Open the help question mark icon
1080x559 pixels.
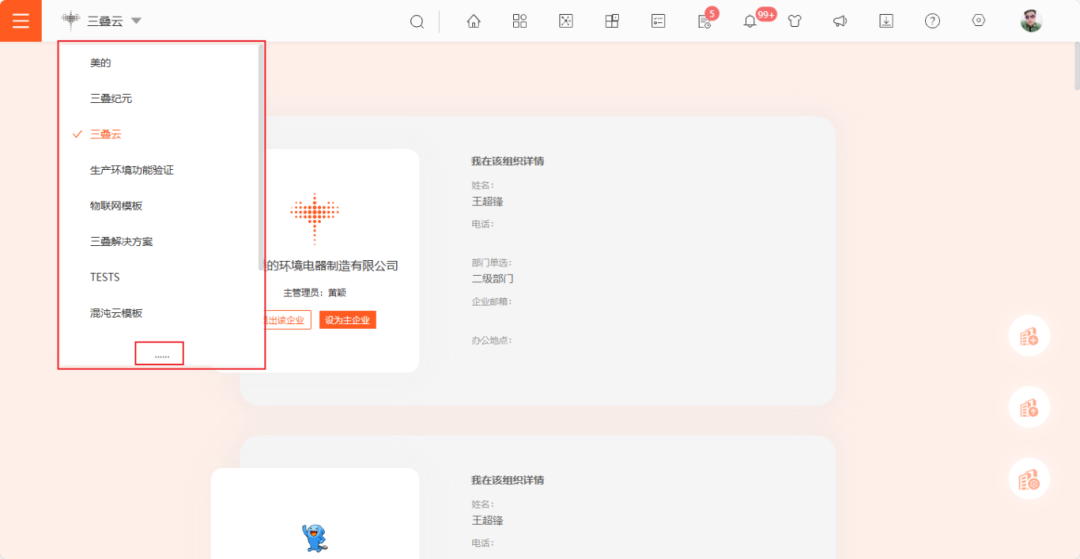click(x=932, y=21)
